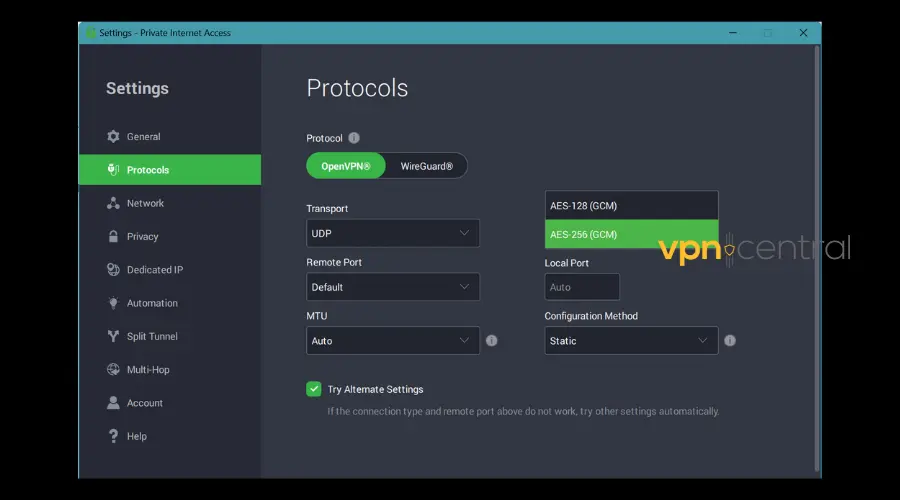Image resolution: width=900 pixels, height=500 pixels.
Task: Click the Local Port Auto input field
Action: coord(582,287)
